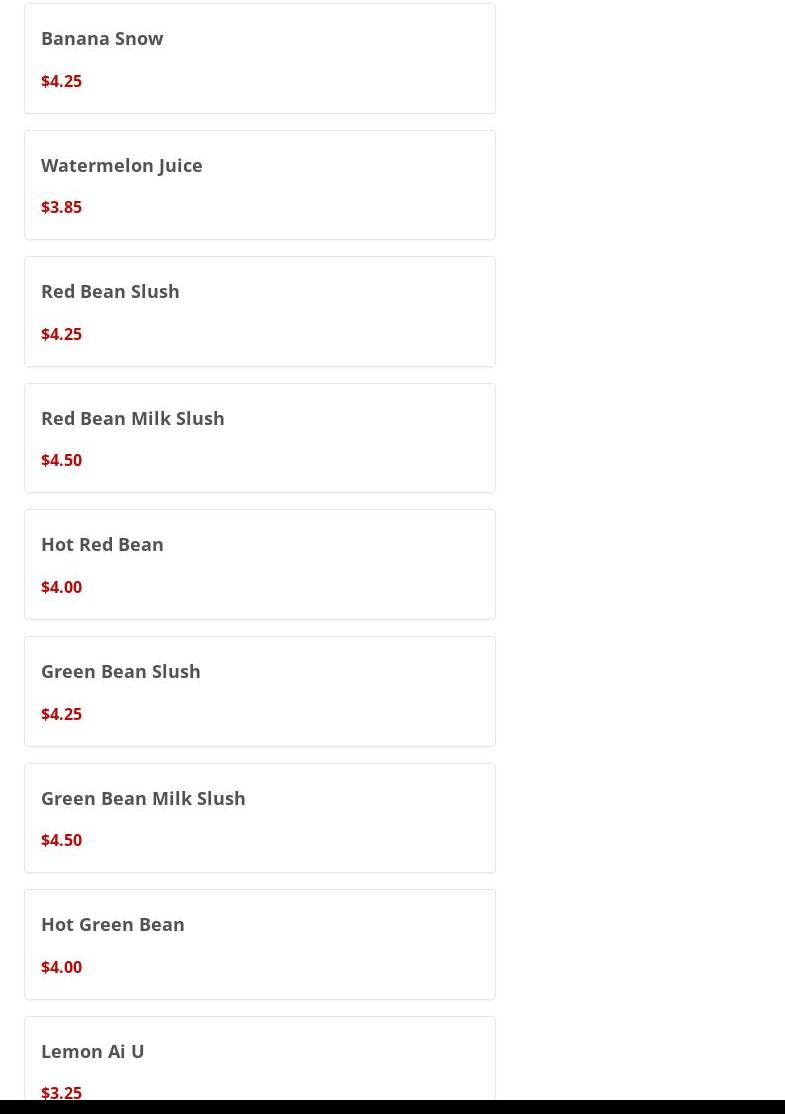
Task: Click the $4.00 price under Hot Green Bean
Action: tap(61, 967)
